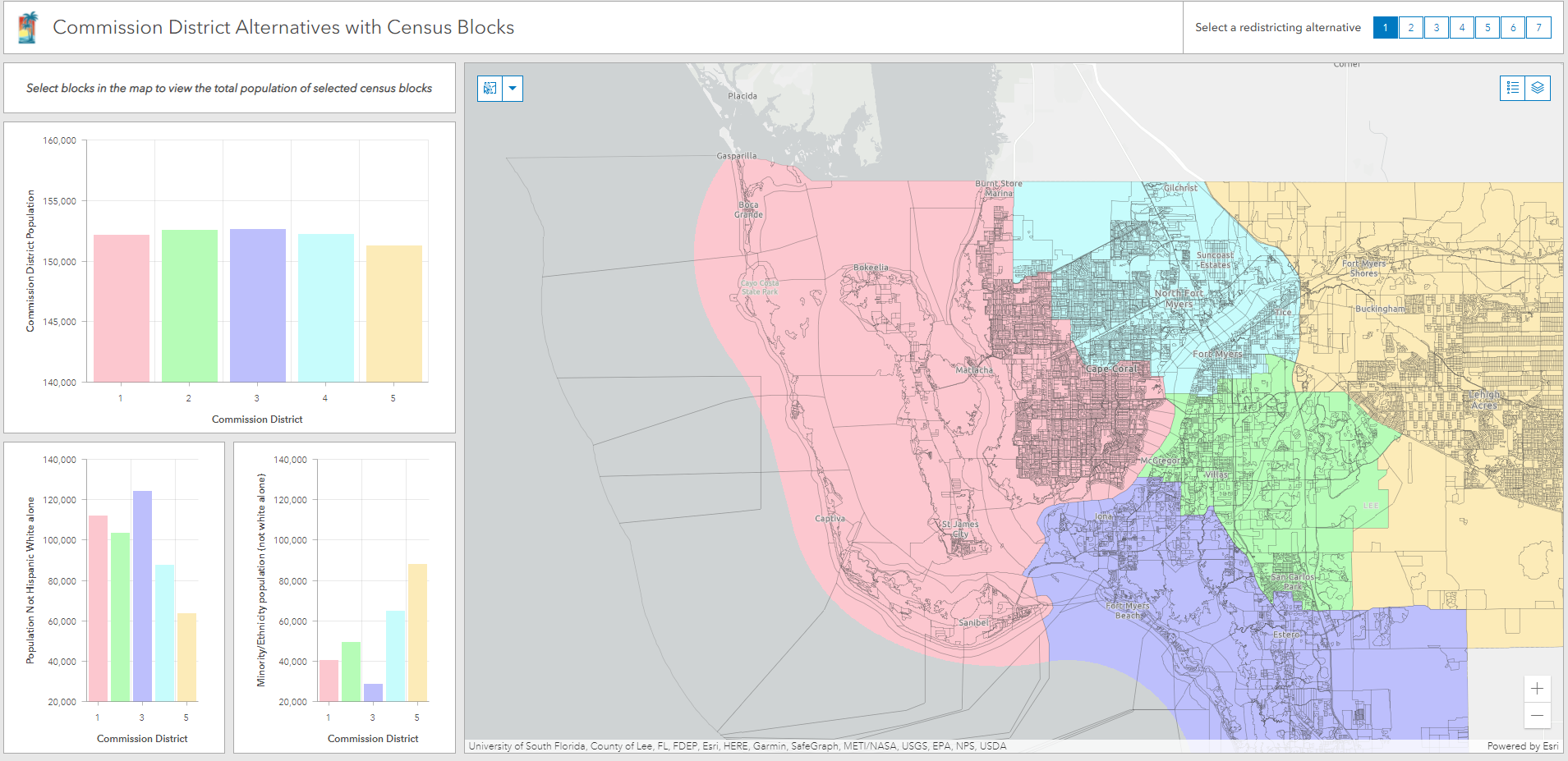1568x761 pixels.
Task: Click the palm tree dashboard logo
Action: coord(28,28)
